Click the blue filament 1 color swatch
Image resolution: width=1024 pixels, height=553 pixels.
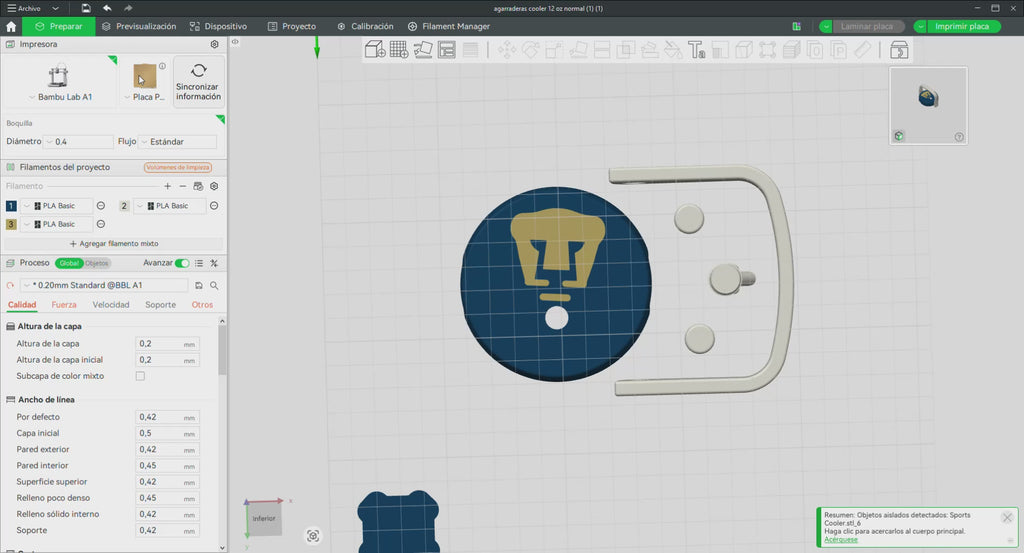[11, 206]
